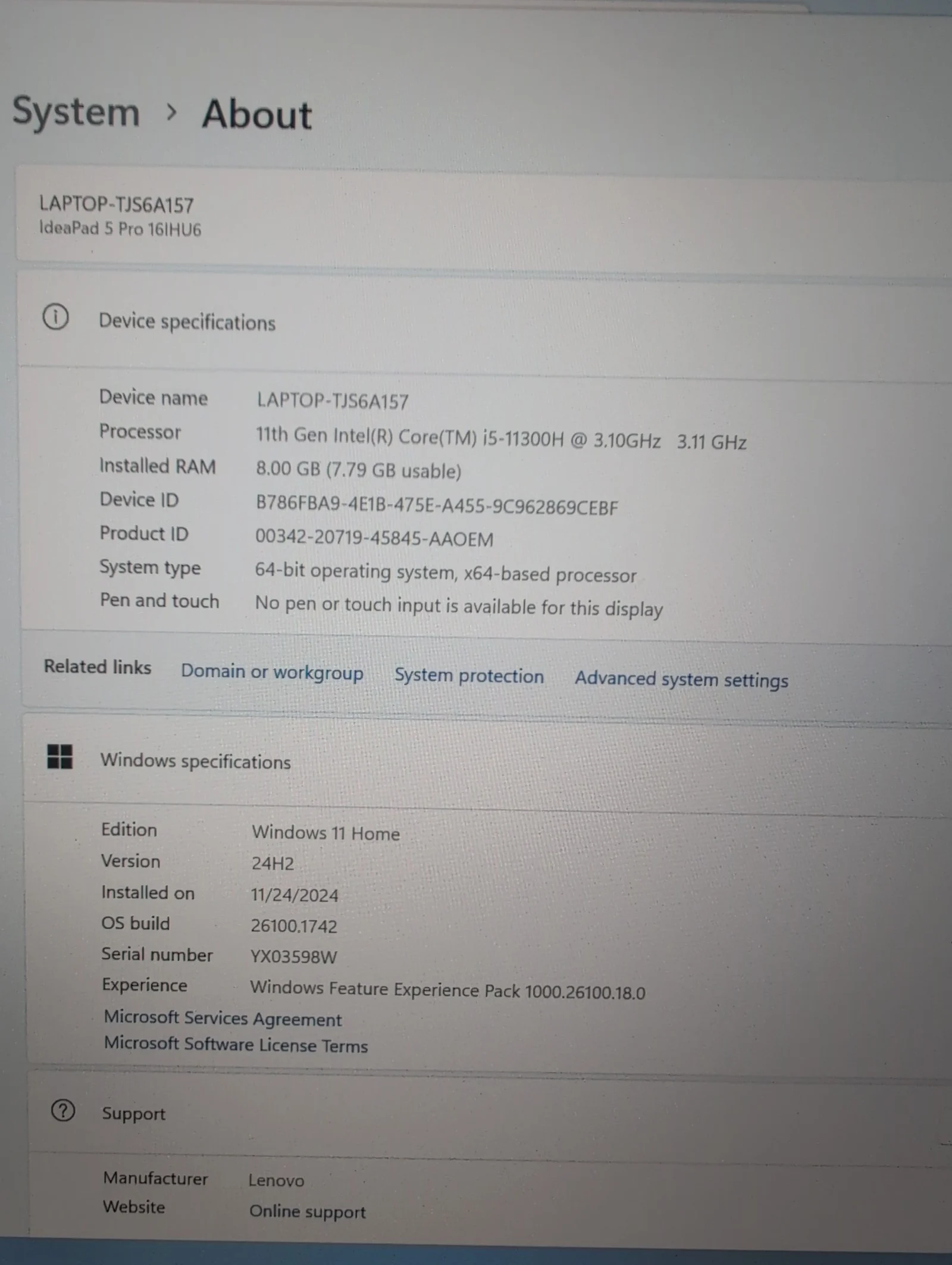This screenshot has width=952, height=1265.
Task: Select the OS build value 26100.1742
Action: point(294,926)
